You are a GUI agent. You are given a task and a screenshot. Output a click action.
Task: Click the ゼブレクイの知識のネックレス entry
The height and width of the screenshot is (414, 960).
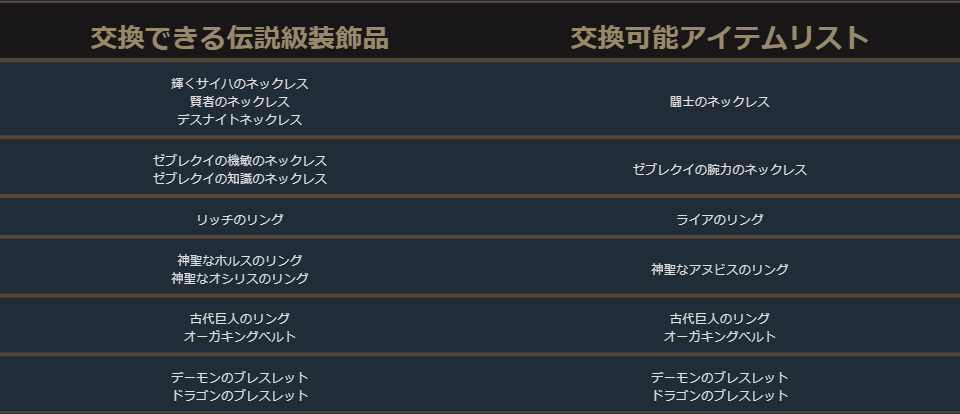239,179
